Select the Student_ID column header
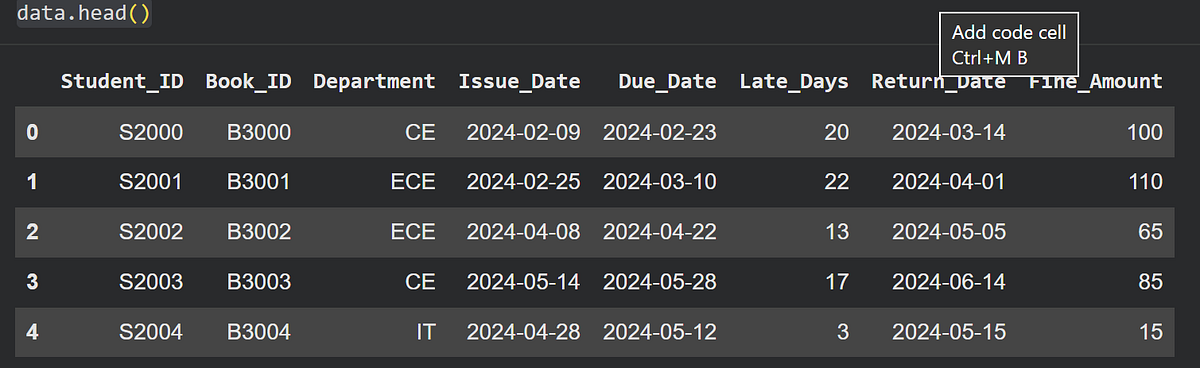Image resolution: width=1200 pixels, height=368 pixels. coord(122,82)
